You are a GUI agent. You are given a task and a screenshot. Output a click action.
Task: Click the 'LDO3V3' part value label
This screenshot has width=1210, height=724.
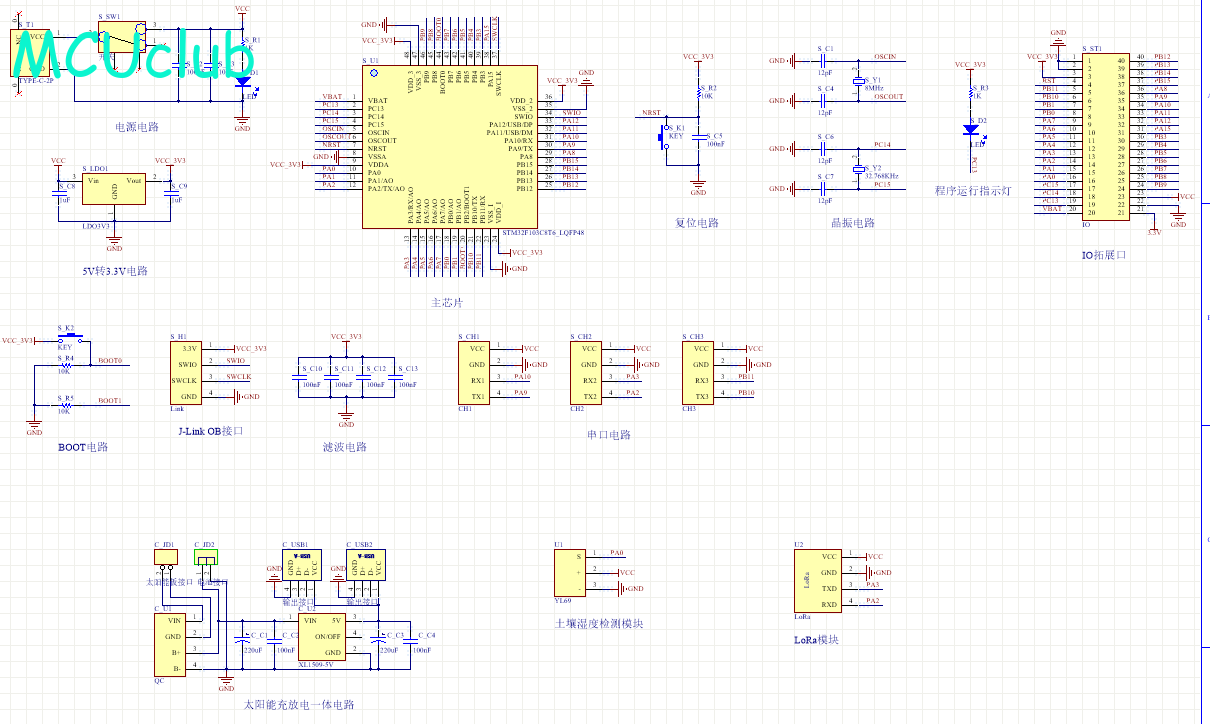pos(98,225)
